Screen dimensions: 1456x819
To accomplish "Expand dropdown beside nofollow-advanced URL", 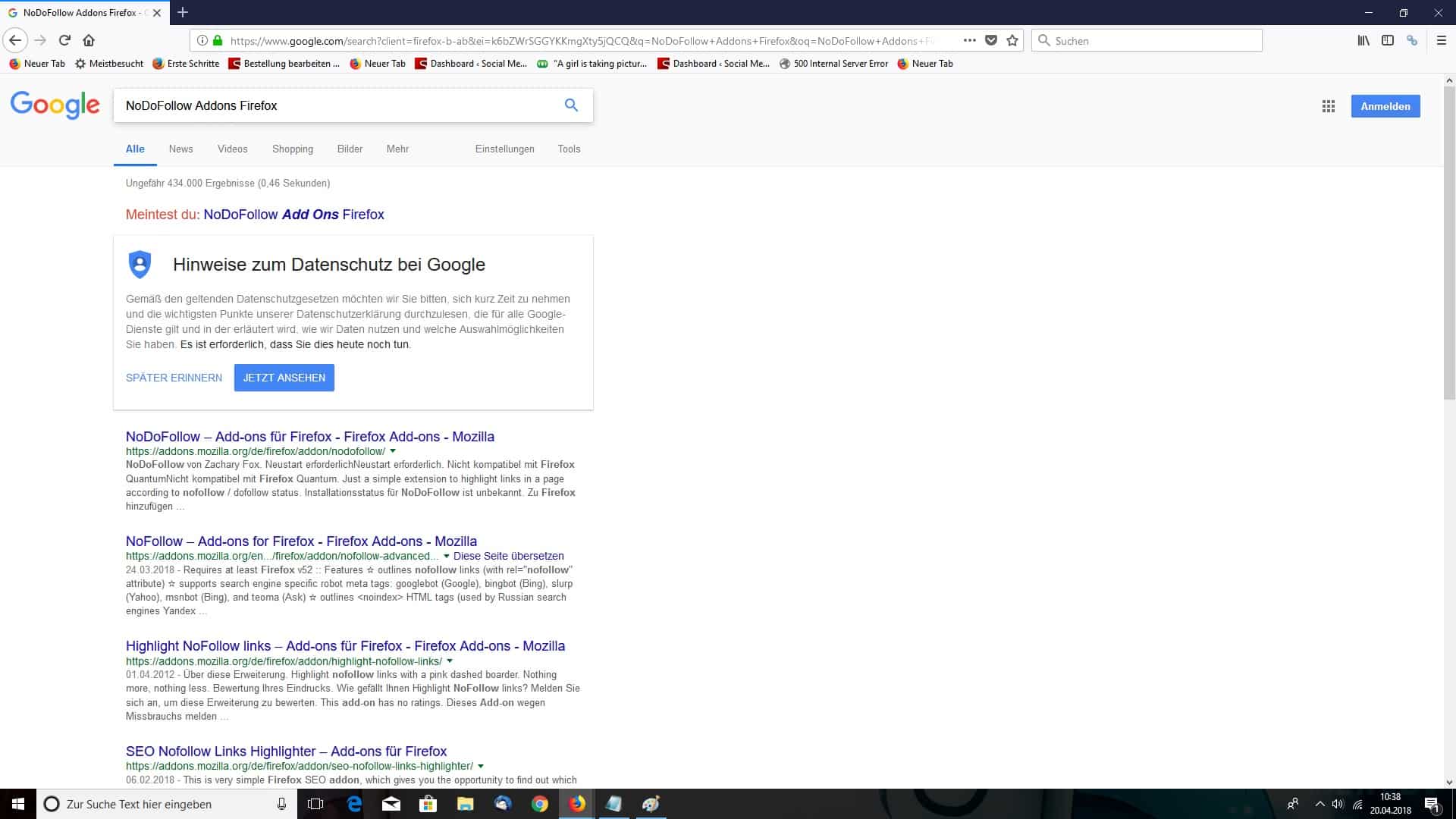I will tap(446, 556).
